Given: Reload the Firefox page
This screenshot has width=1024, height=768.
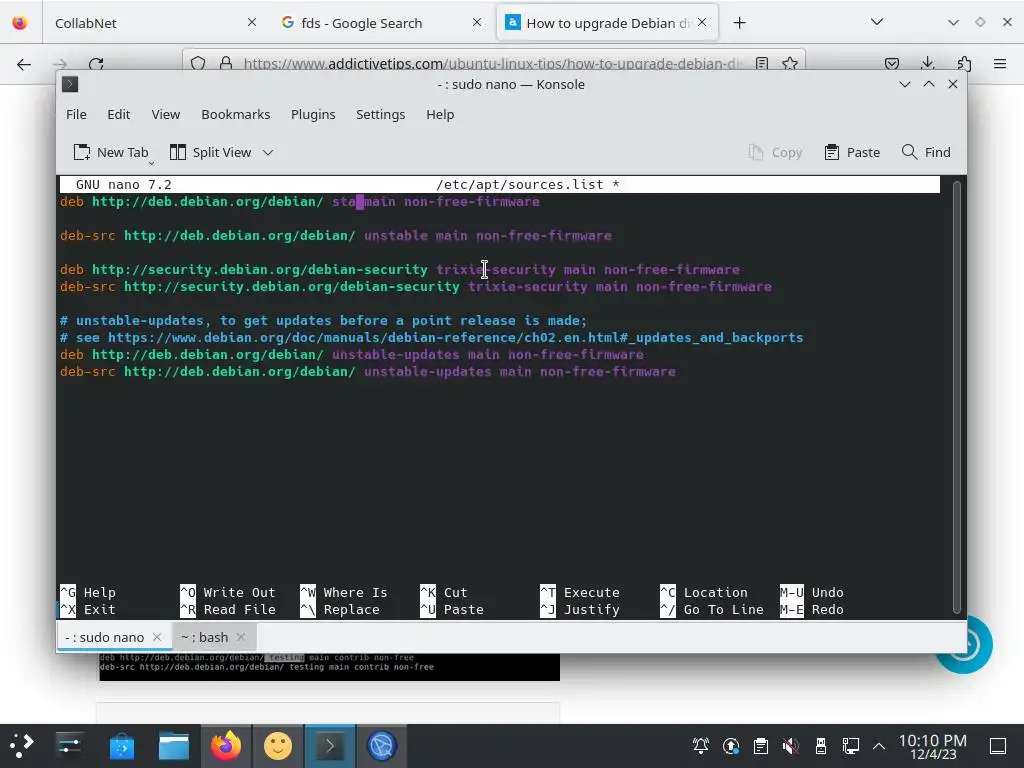Looking at the screenshot, I should pos(96,64).
